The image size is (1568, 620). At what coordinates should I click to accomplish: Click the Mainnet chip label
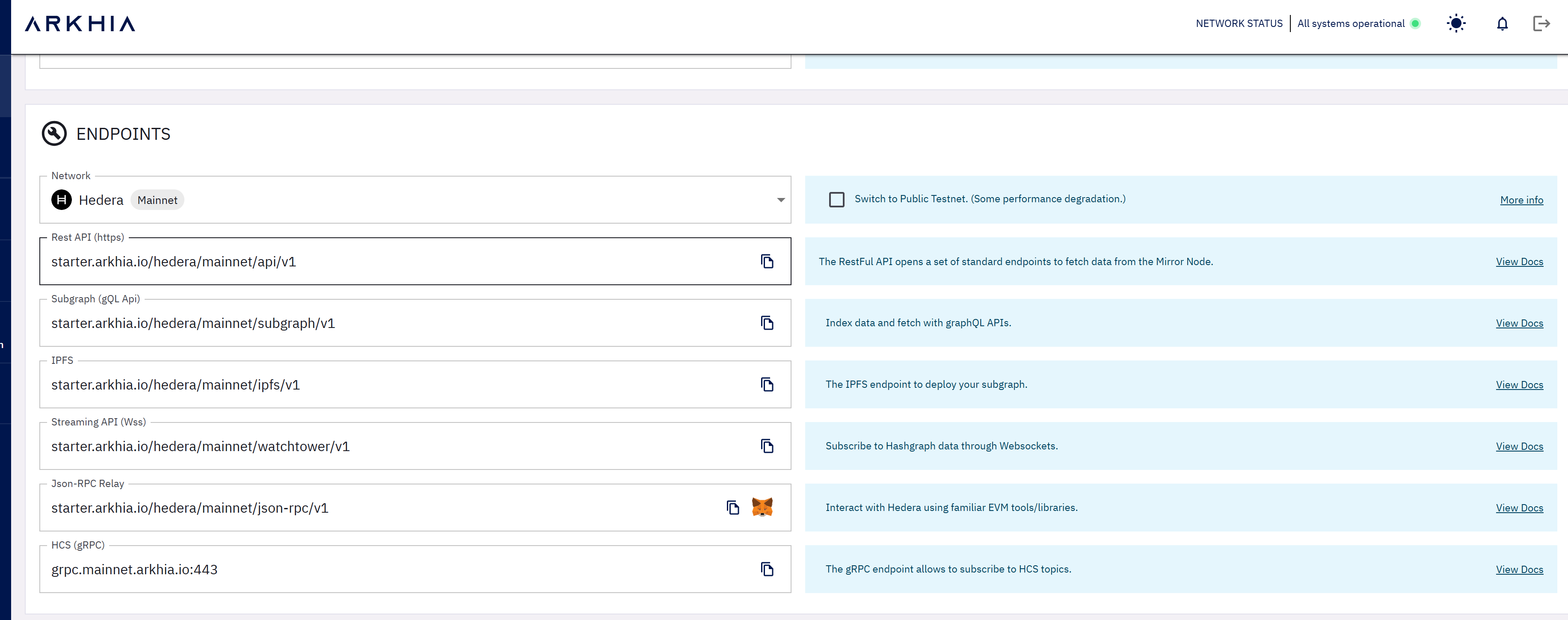click(157, 200)
